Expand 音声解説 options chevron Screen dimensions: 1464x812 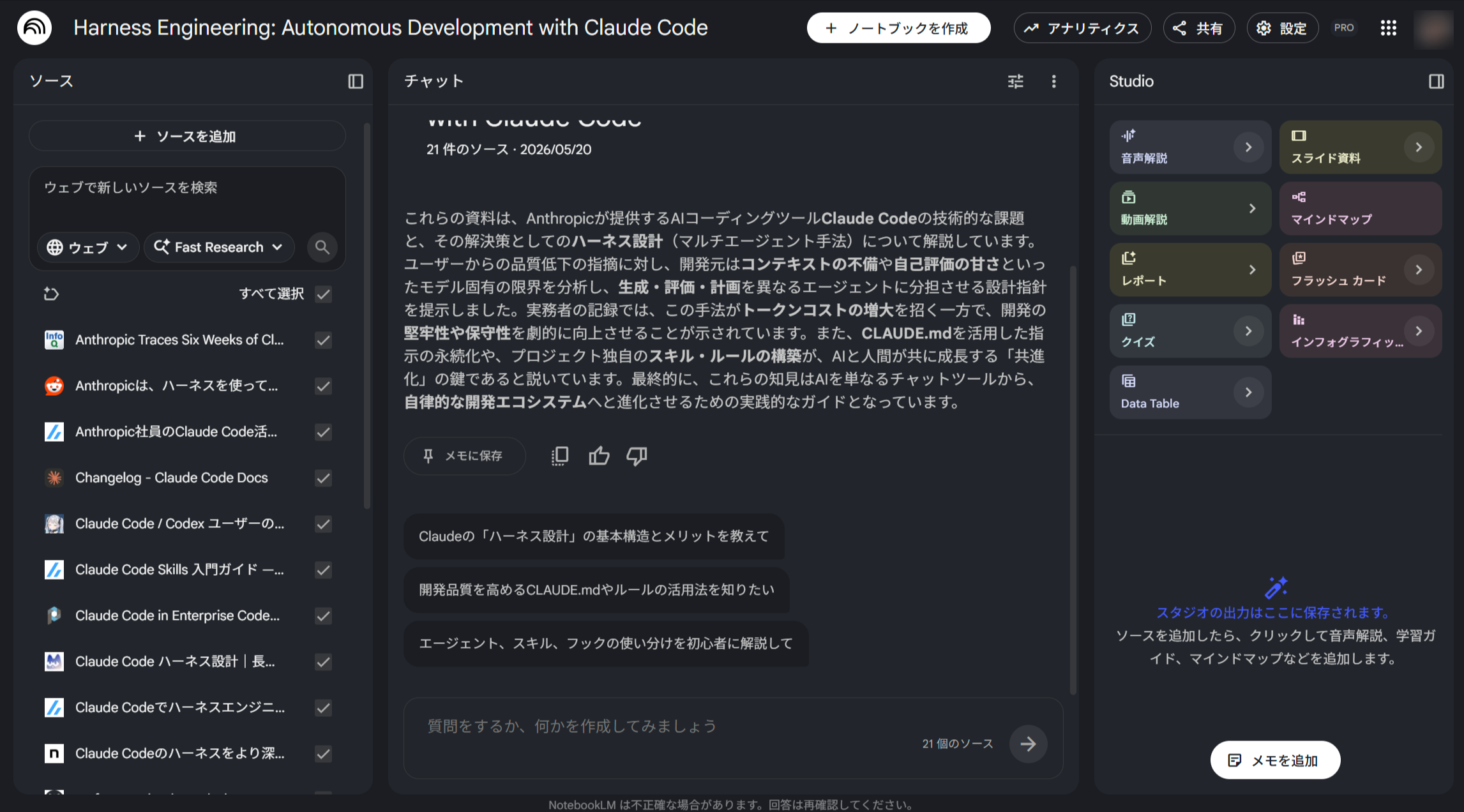pos(1248,147)
